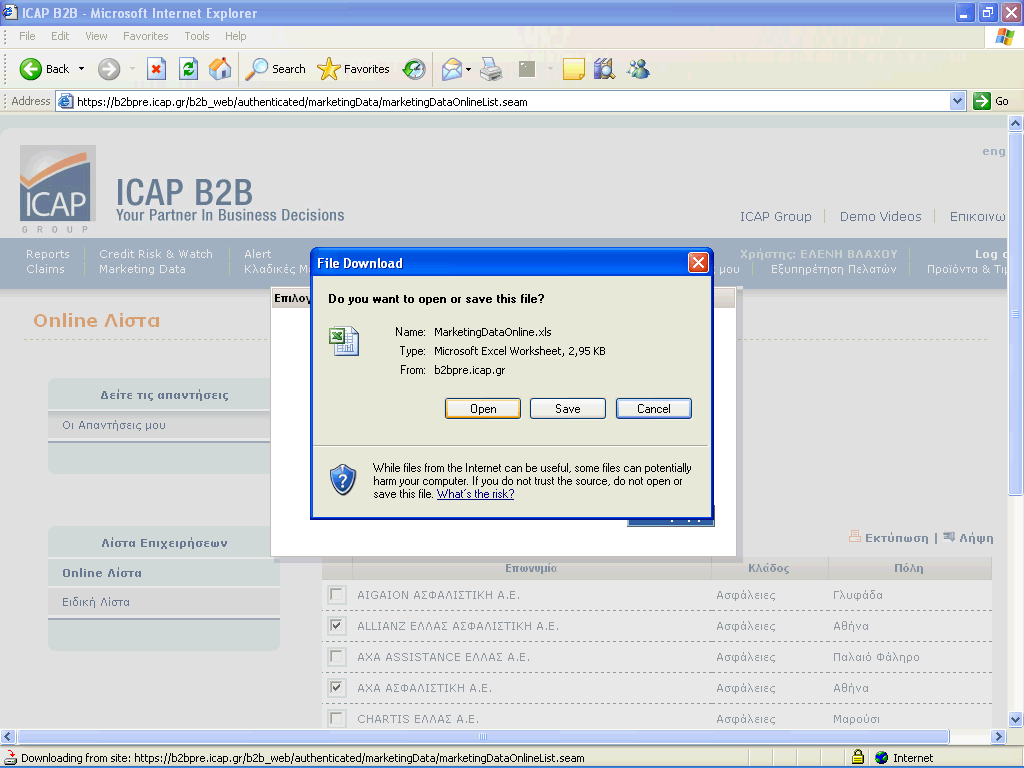Open the File menu
Image resolution: width=1024 pixels, height=768 pixels.
[x=27, y=36]
